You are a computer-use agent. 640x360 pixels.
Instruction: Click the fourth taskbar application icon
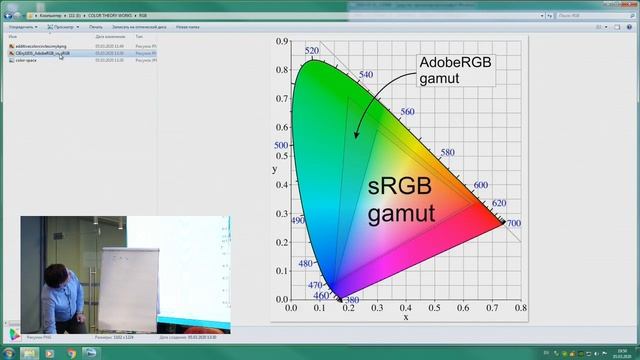90,353
